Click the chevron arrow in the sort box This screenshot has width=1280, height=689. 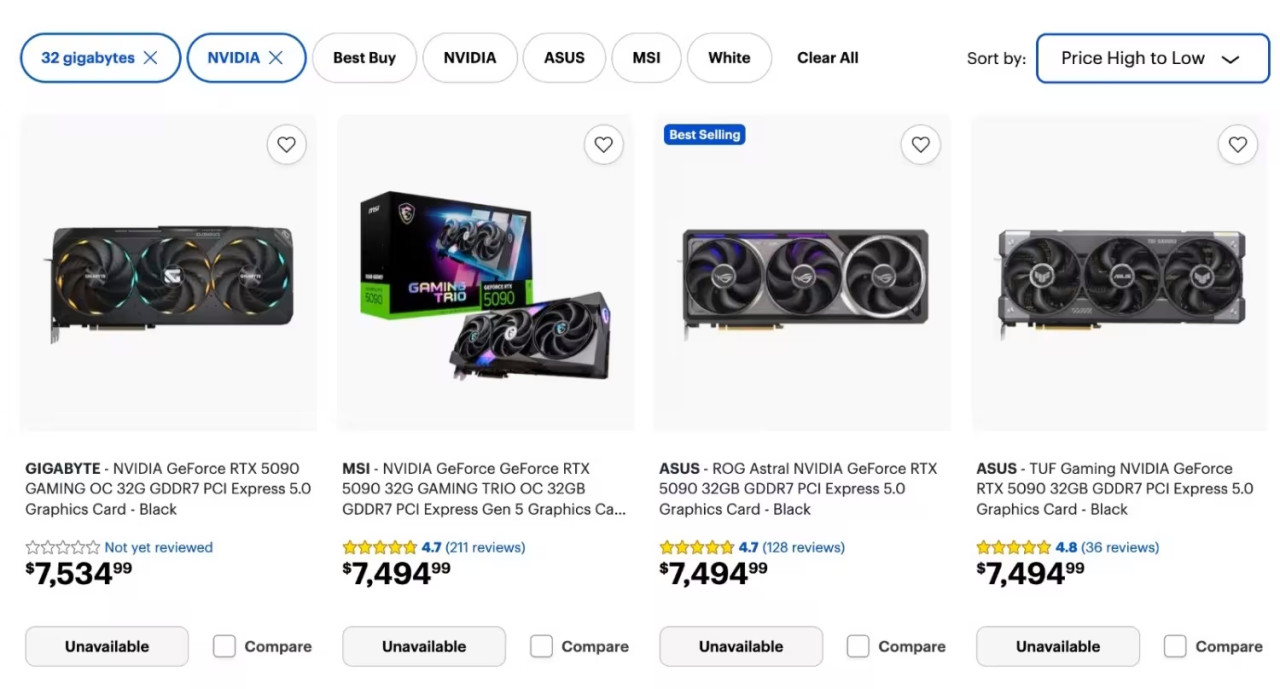tap(1231, 59)
